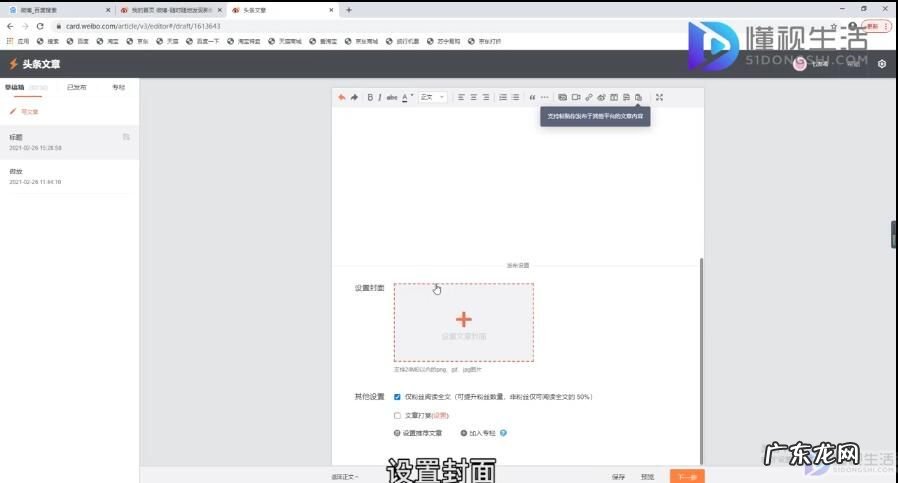898x483 pixels.
Task: Insert a divider with the dotted line icon
Action: tap(545, 97)
